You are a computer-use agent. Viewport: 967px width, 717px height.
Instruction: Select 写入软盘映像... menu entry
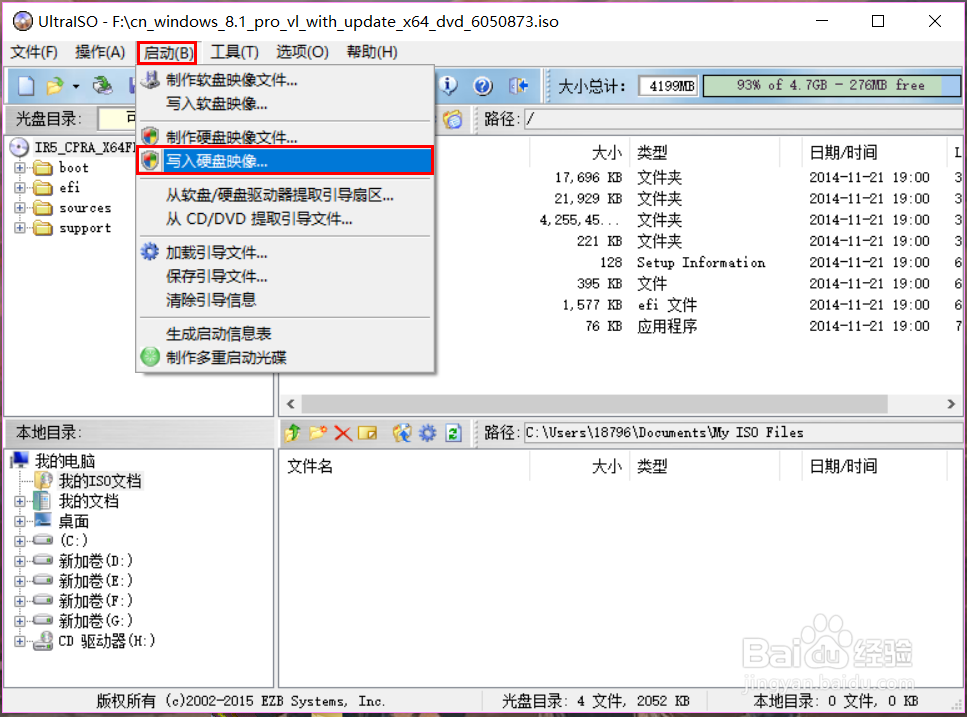tap(216, 104)
